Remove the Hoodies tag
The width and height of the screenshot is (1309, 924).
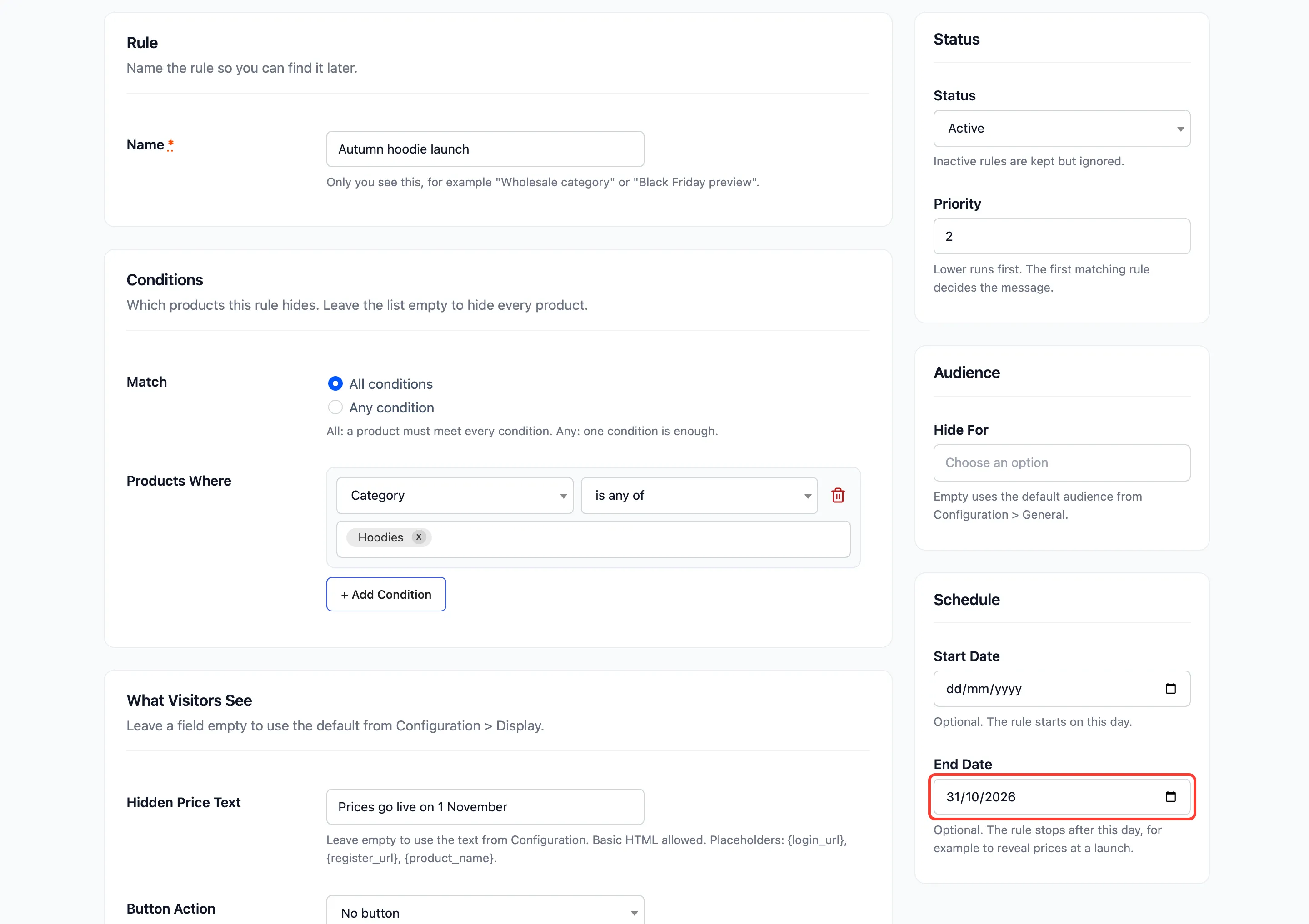[x=419, y=537]
